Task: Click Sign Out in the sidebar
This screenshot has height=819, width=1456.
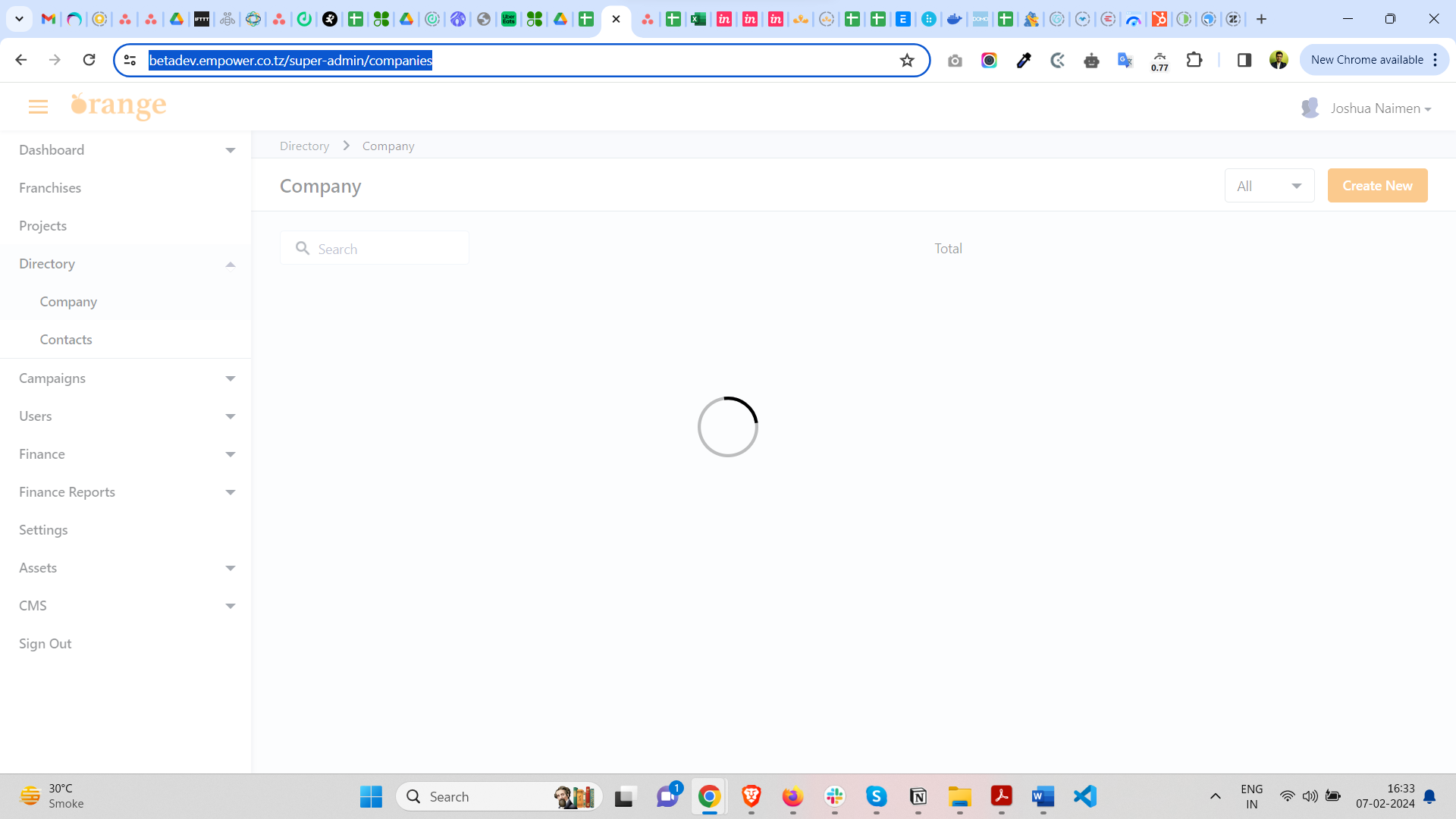Action: click(x=45, y=644)
